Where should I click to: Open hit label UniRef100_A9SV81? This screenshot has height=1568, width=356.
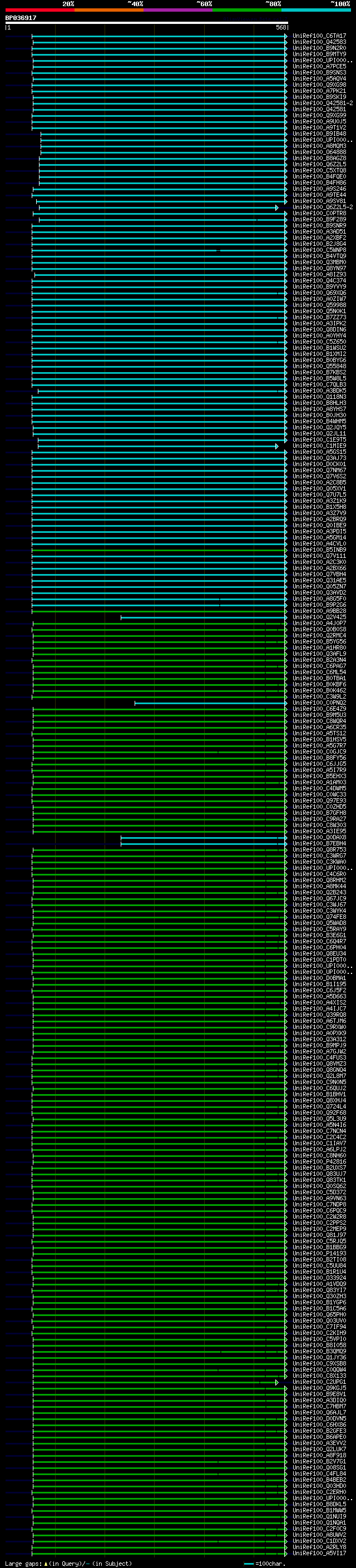click(319, 201)
